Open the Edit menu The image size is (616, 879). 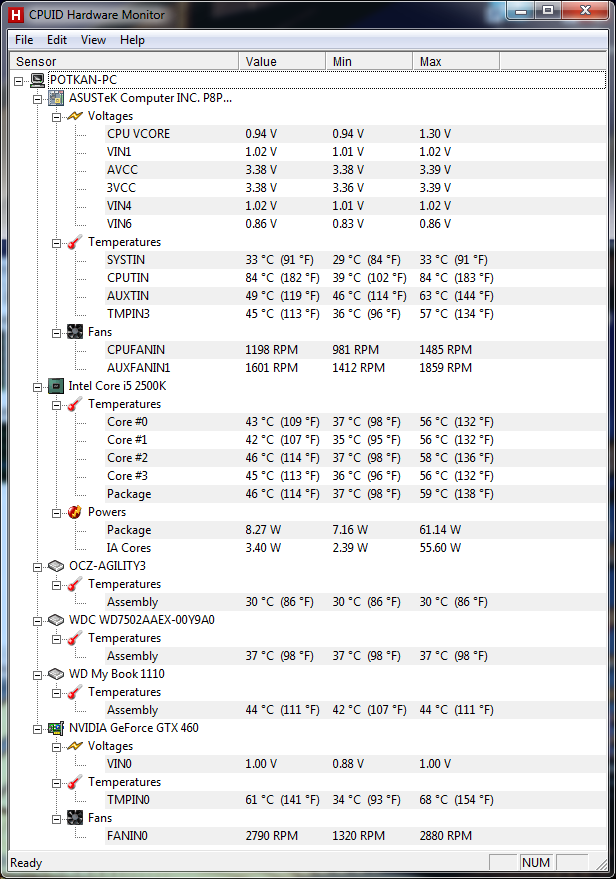[x=57, y=40]
